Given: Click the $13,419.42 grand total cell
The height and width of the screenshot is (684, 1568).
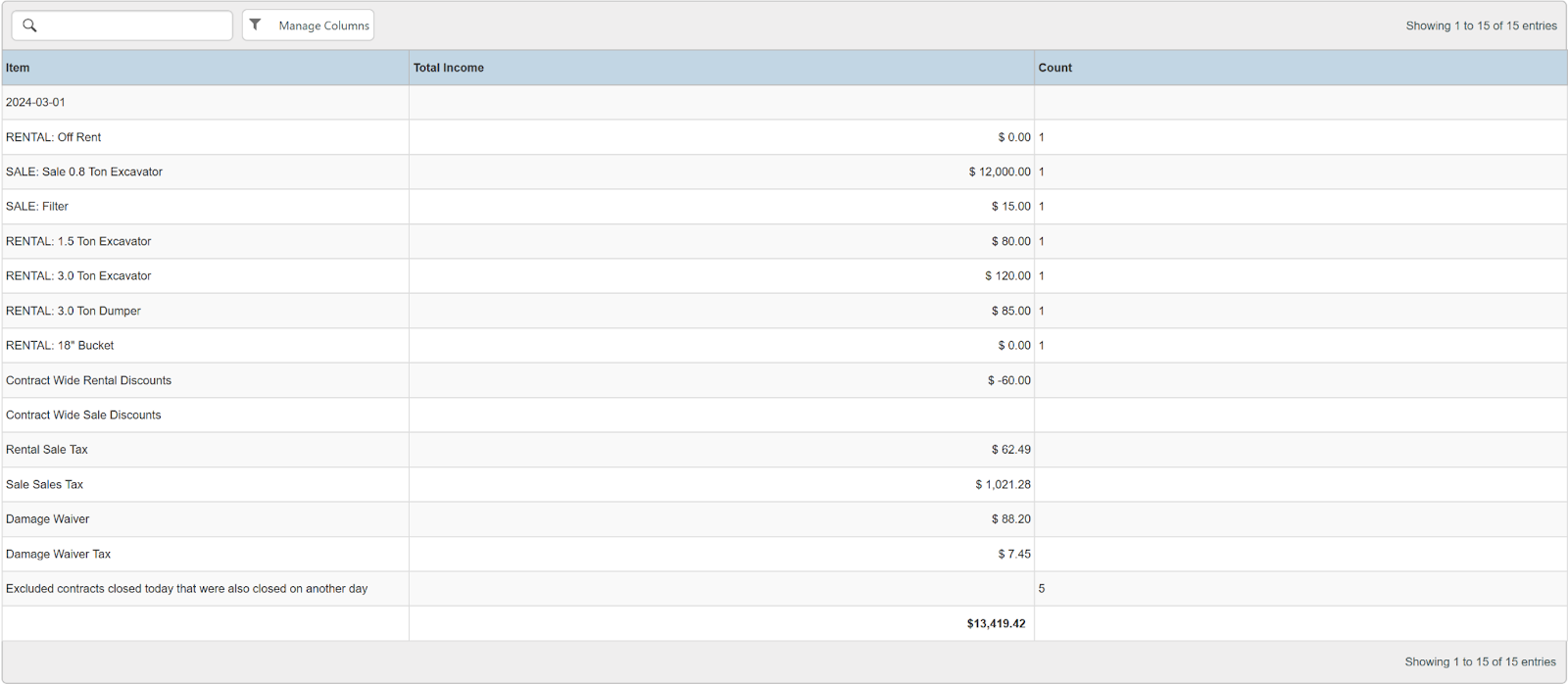Looking at the screenshot, I should pyautogui.click(x=996, y=623).
